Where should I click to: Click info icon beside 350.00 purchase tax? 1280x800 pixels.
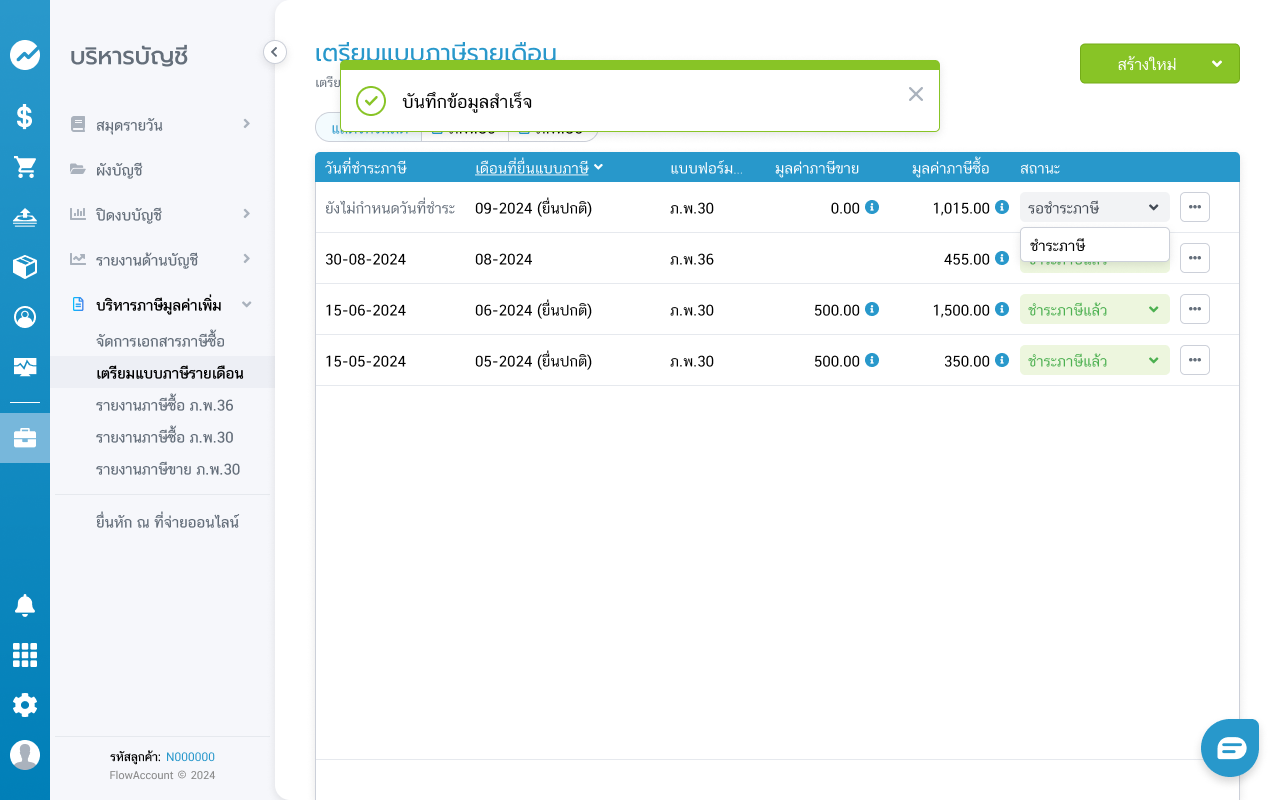point(1002,360)
